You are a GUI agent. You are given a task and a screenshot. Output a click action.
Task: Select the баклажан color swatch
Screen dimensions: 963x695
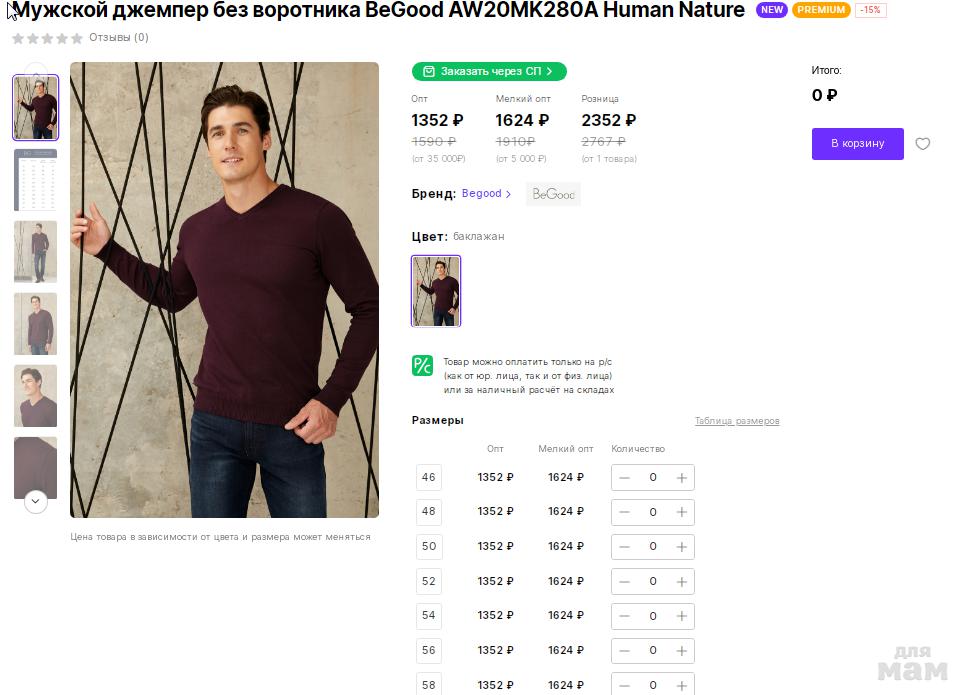(436, 291)
